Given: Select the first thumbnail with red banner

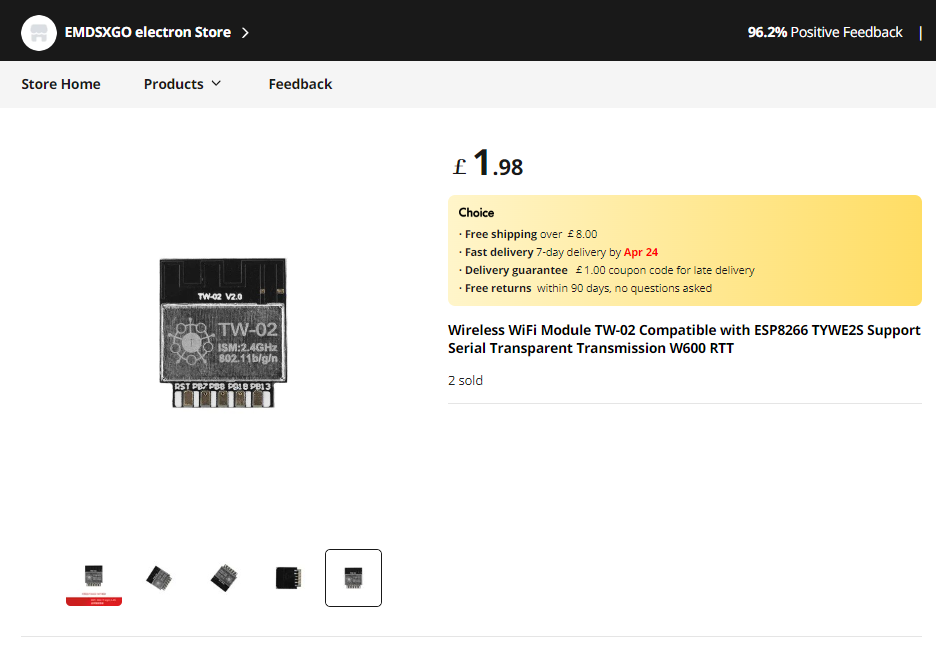Looking at the screenshot, I should click(94, 578).
